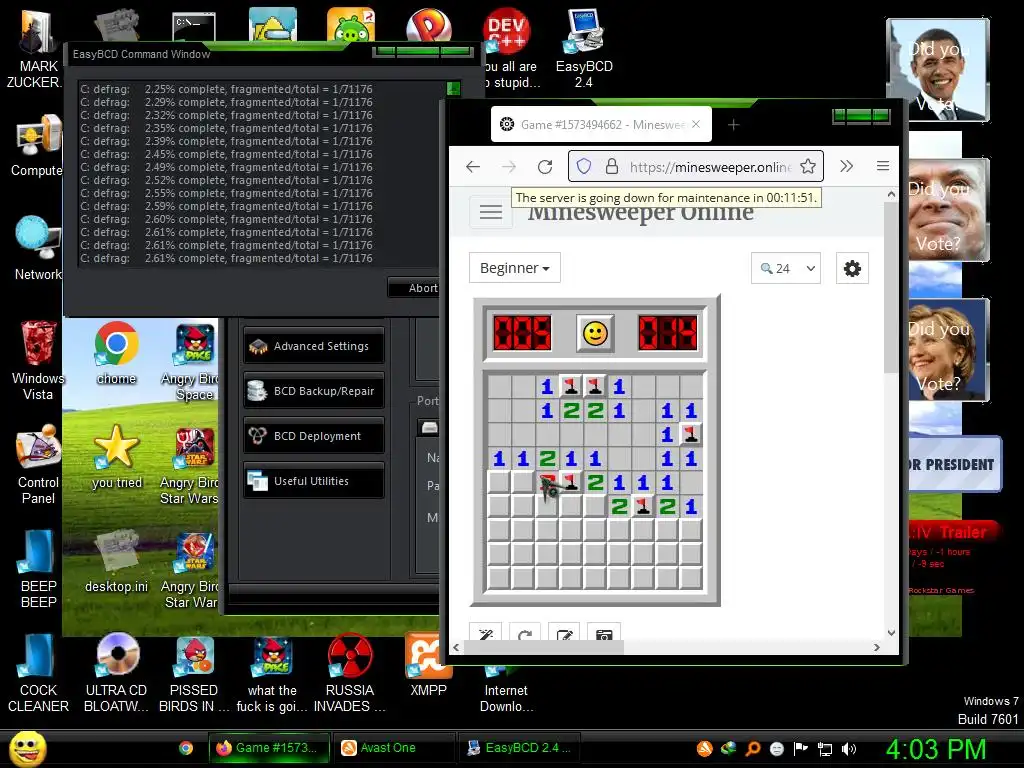Open the EasyBCD 2.4 desktop shortcut
The height and width of the screenshot is (768, 1024).
[x=584, y=48]
